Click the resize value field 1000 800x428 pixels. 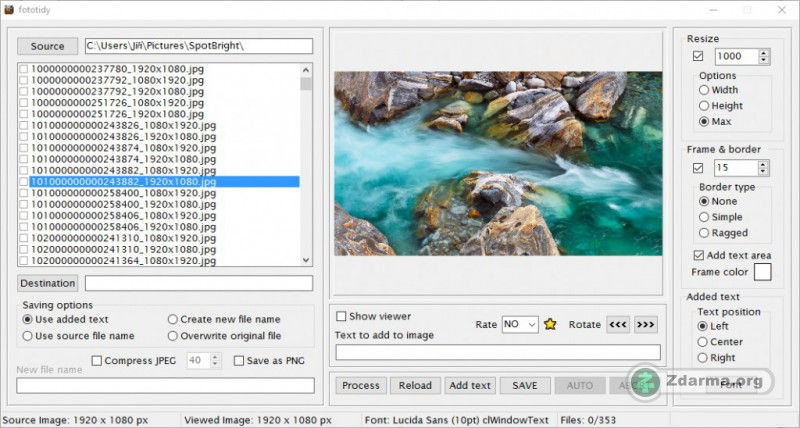(736, 56)
